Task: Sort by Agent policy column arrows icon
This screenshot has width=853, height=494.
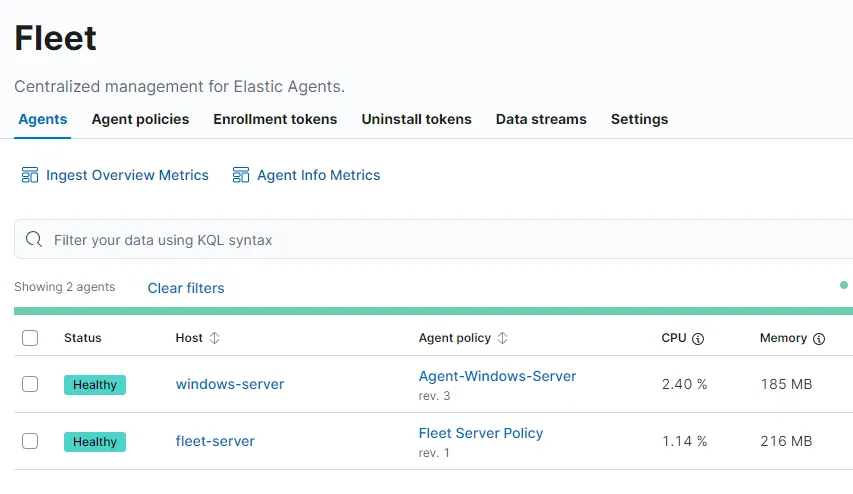Action: click(502, 338)
